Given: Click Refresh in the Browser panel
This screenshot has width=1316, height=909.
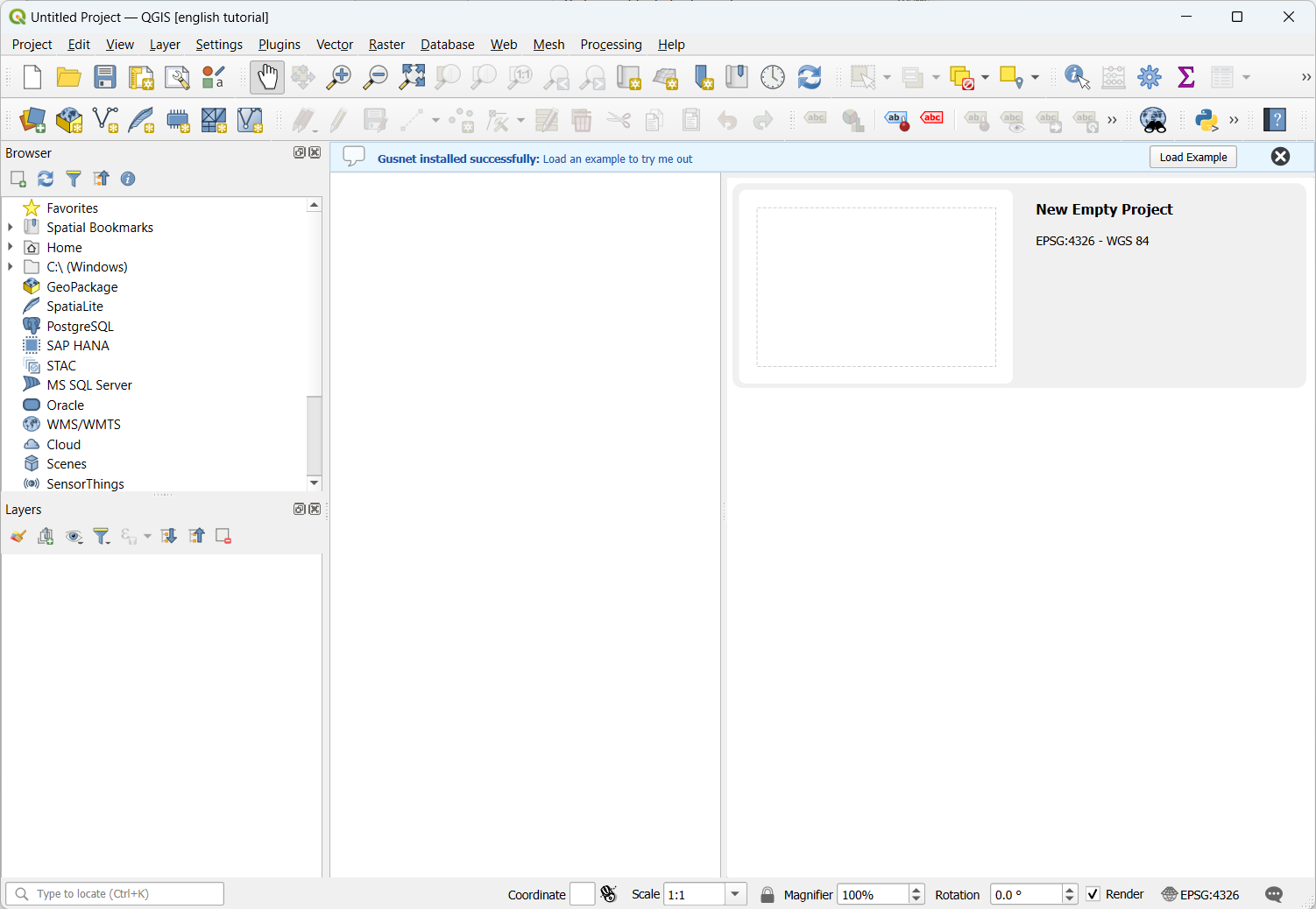Looking at the screenshot, I should pyautogui.click(x=46, y=179).
